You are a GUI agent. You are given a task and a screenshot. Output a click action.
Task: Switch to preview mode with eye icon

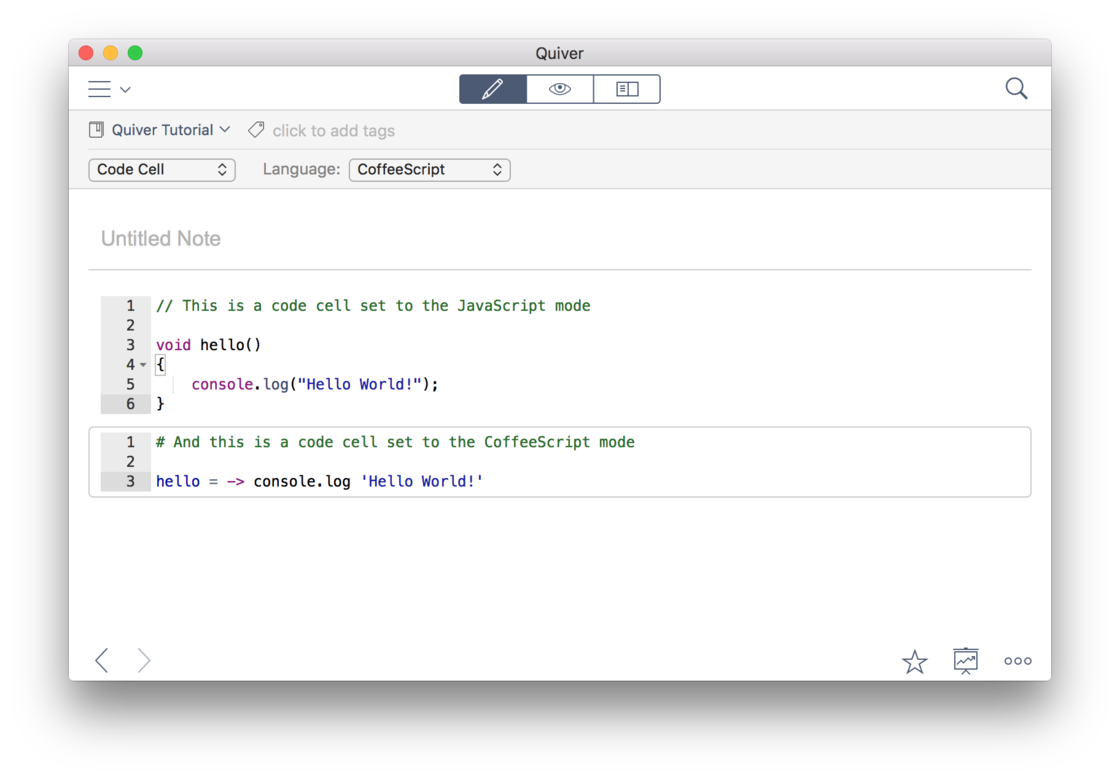pos(560,89)
